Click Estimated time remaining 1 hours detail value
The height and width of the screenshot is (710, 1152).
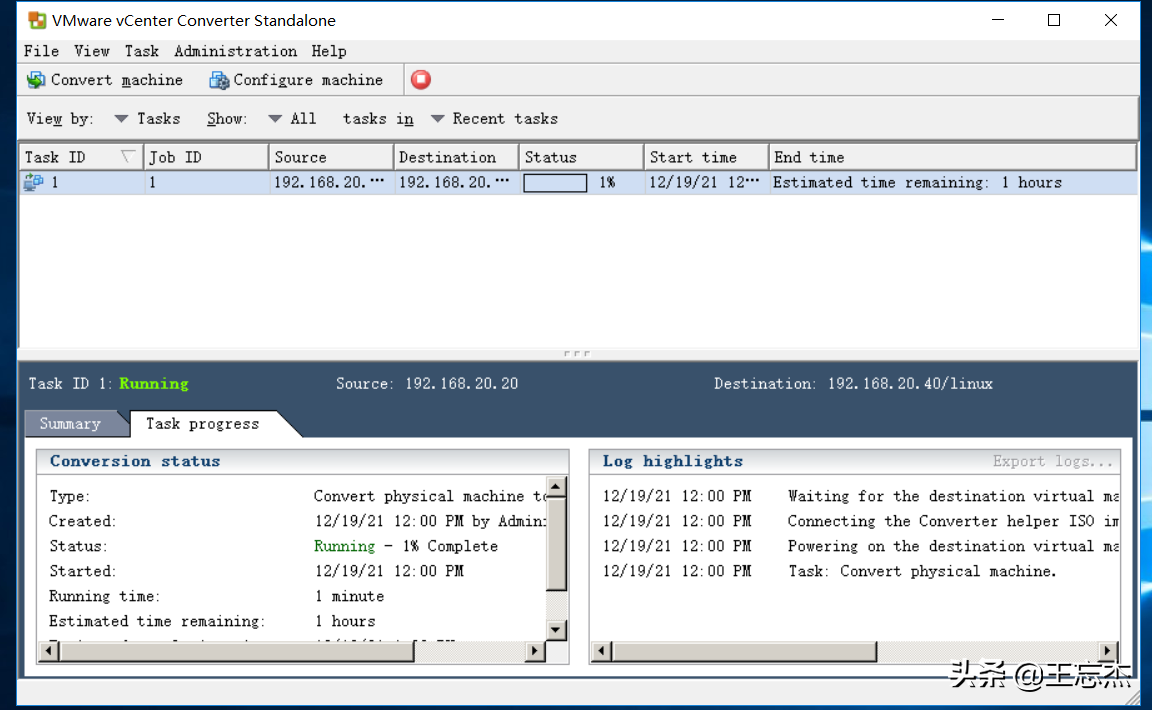(x=345, y=621)
